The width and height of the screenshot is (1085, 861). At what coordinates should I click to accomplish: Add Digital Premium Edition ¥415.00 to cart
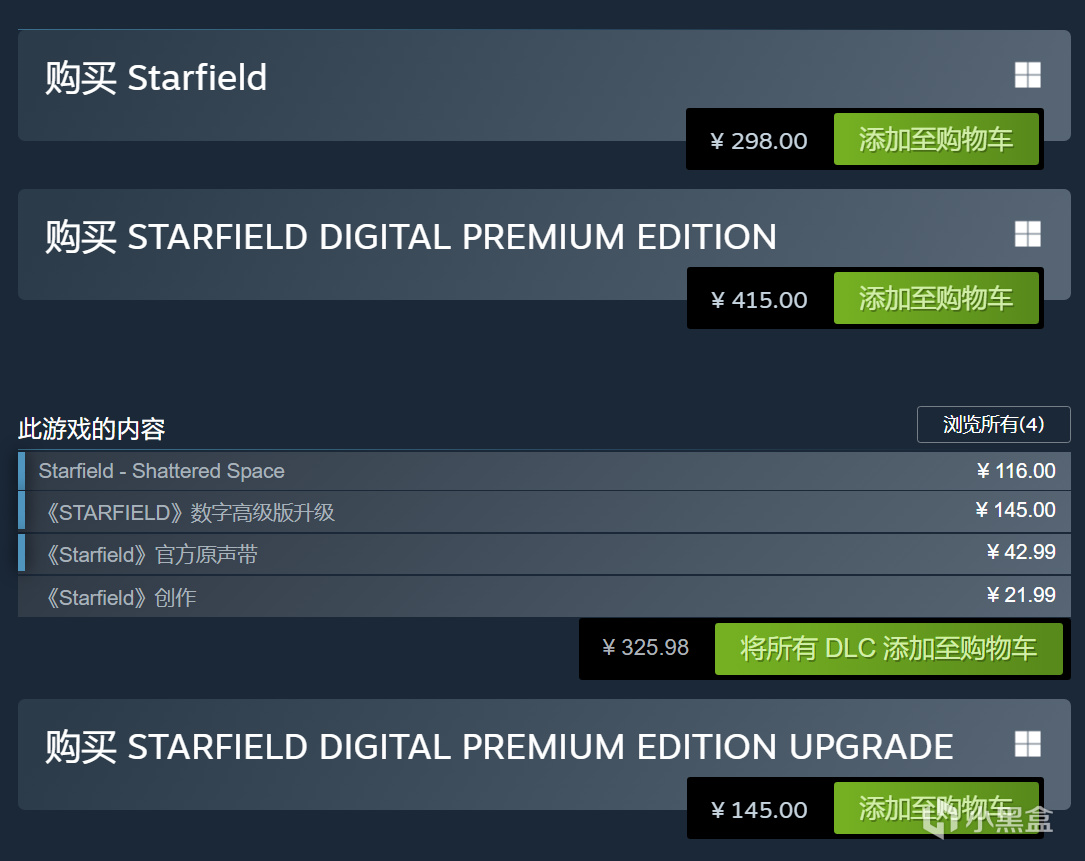936,298
